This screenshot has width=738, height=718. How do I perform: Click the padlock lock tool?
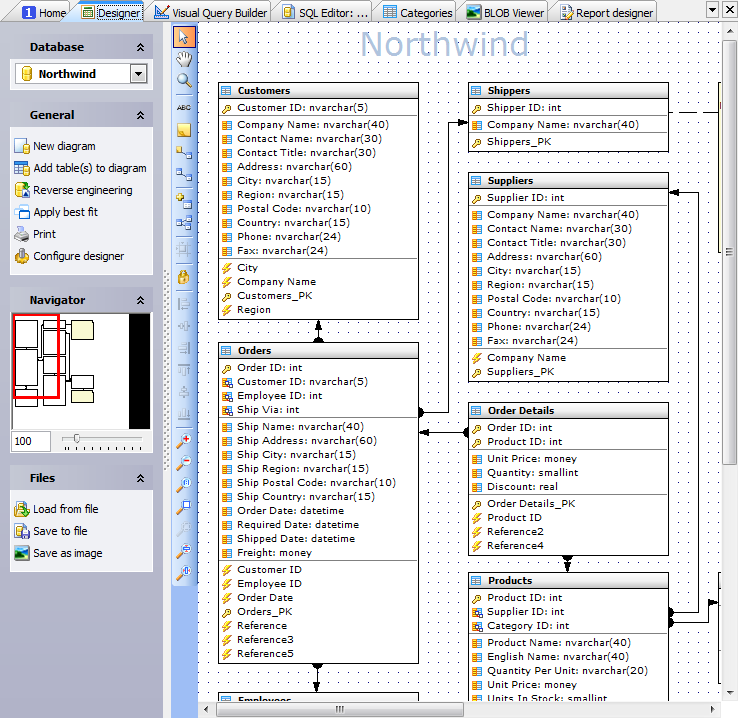(x=184, y=277)
